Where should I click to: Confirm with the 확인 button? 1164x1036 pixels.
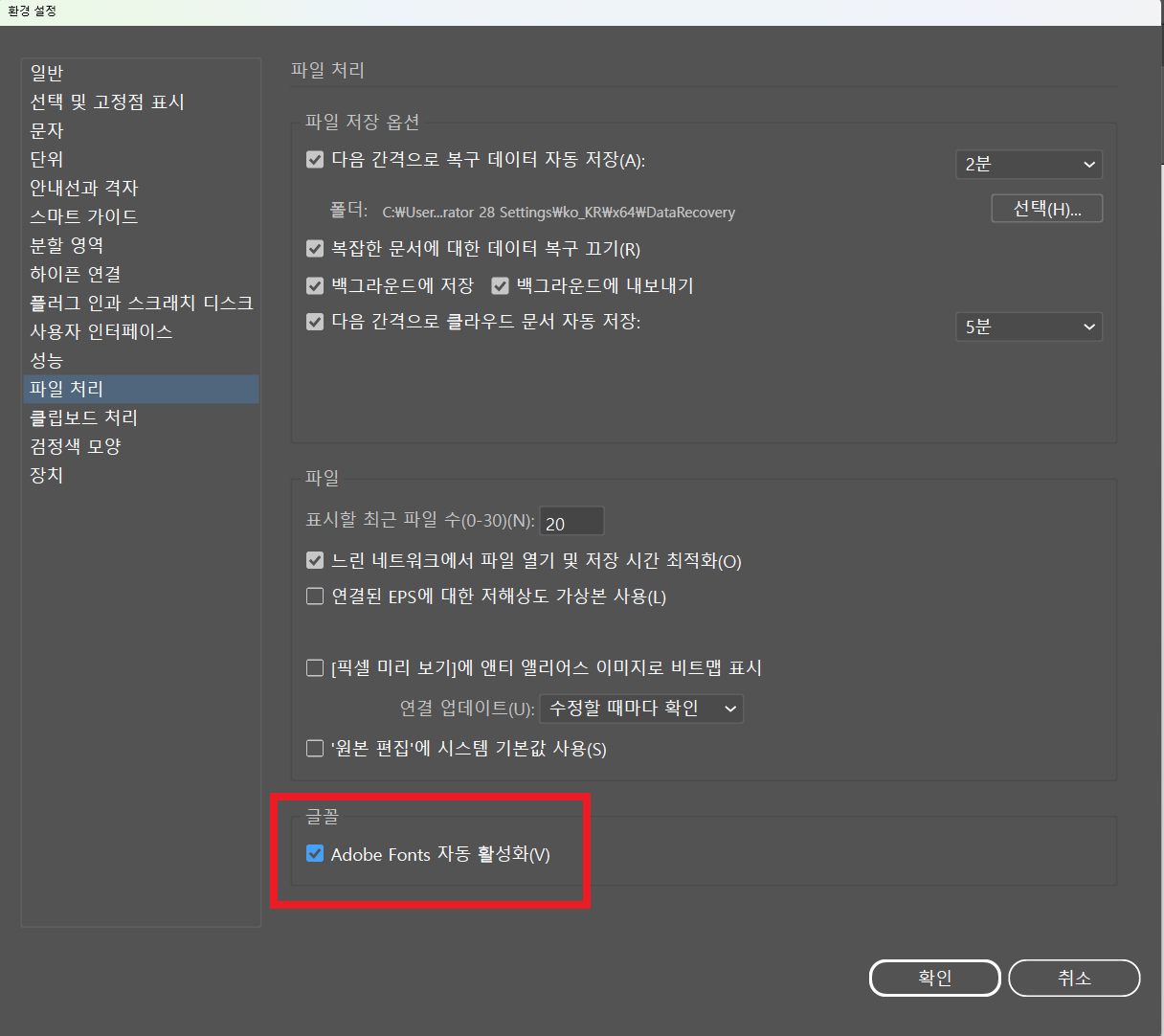(x=935, y=978)
